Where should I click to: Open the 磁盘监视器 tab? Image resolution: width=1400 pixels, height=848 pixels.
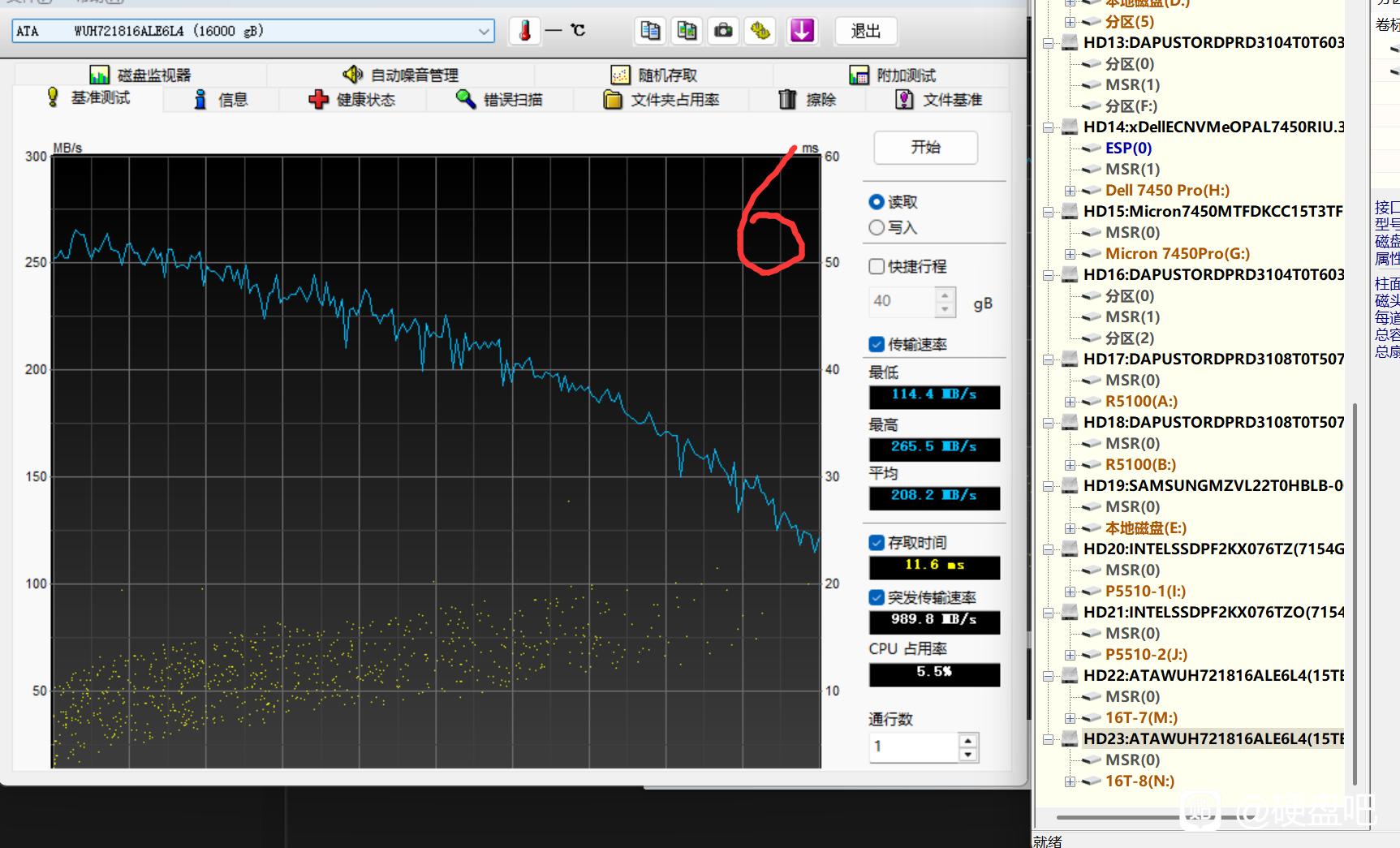140,75
